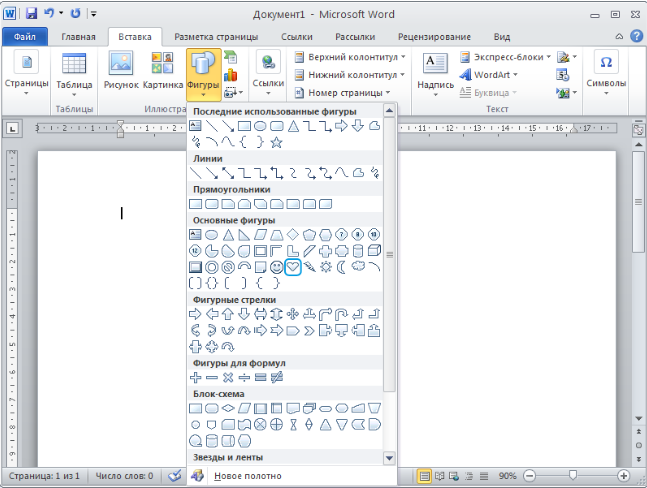This screenshot has height=488, width=647.
Task: Open proofing check icon in status bar
Action: 175,476
